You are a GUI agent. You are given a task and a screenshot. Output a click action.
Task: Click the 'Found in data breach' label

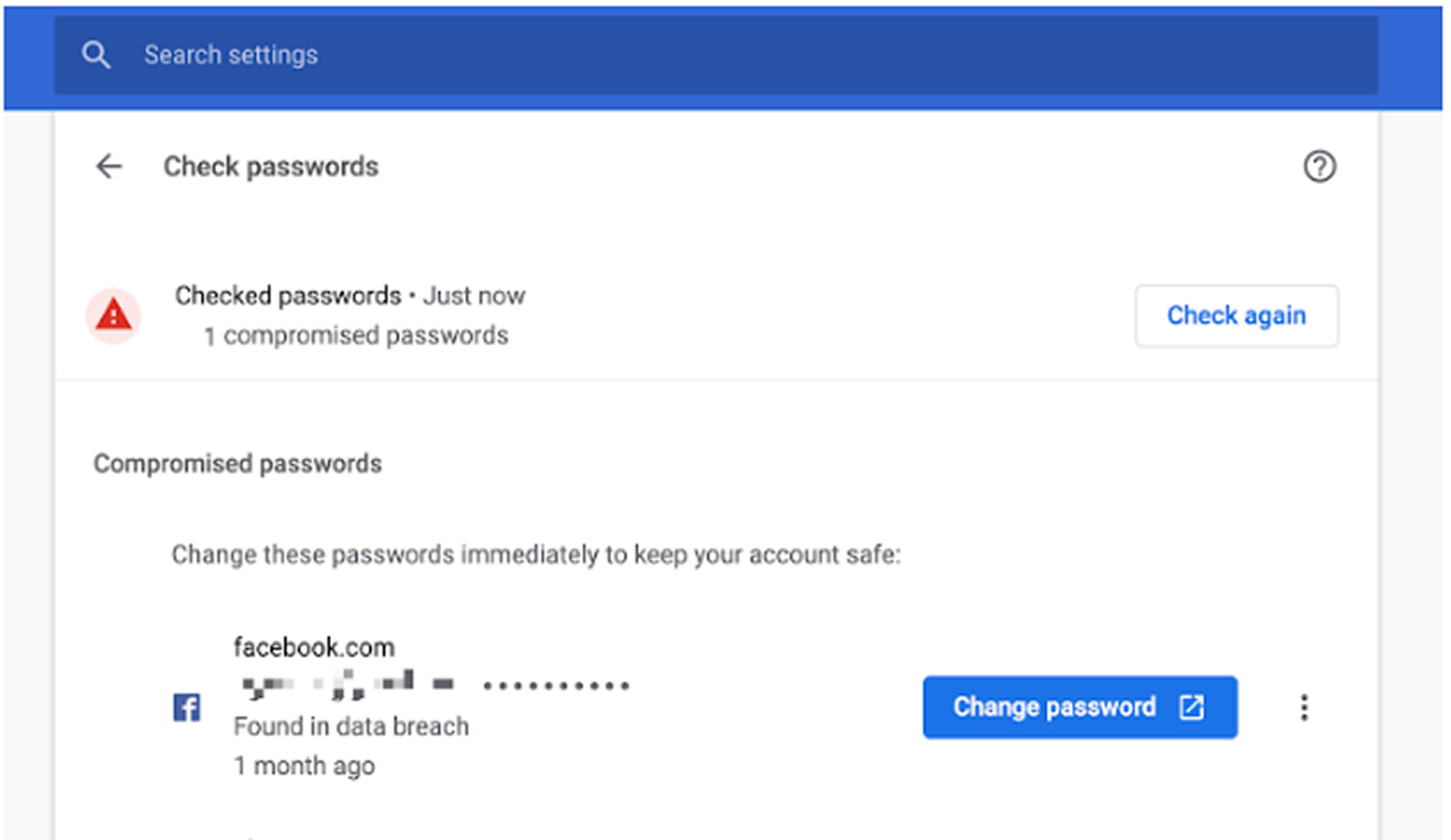[x=351, y=727]
